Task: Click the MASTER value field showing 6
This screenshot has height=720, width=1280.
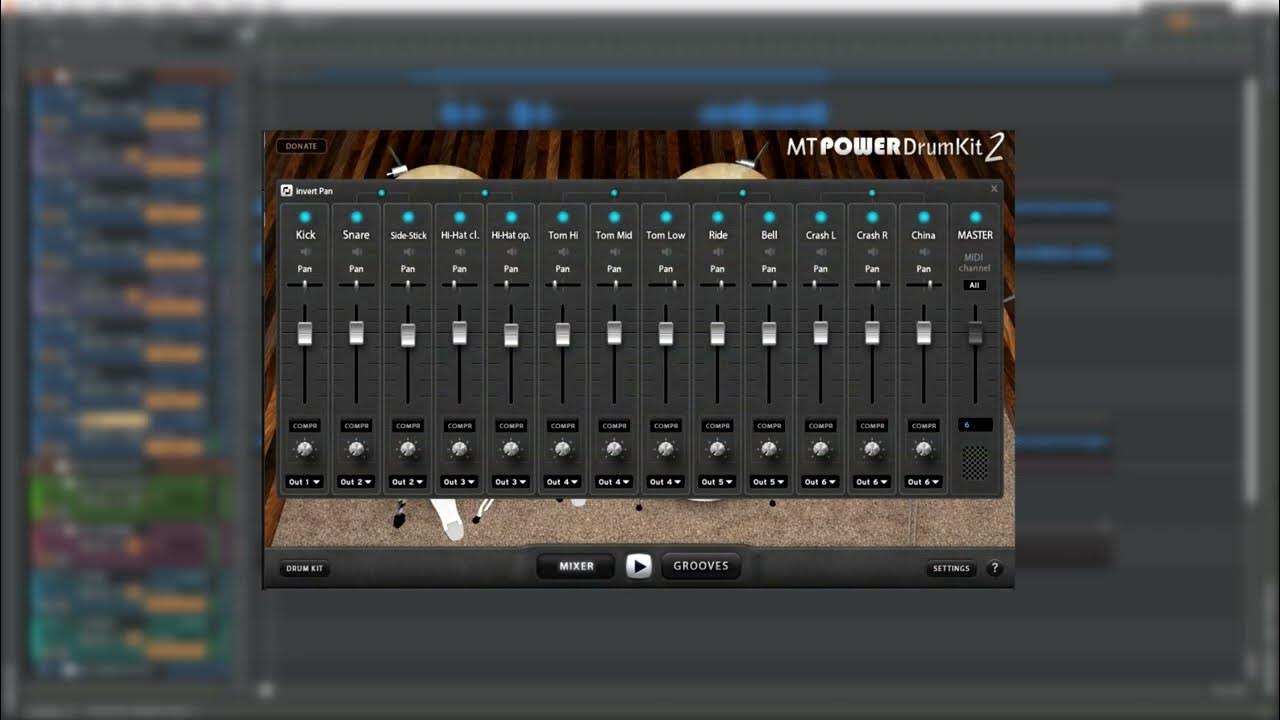Action: (x=975, y=425)
